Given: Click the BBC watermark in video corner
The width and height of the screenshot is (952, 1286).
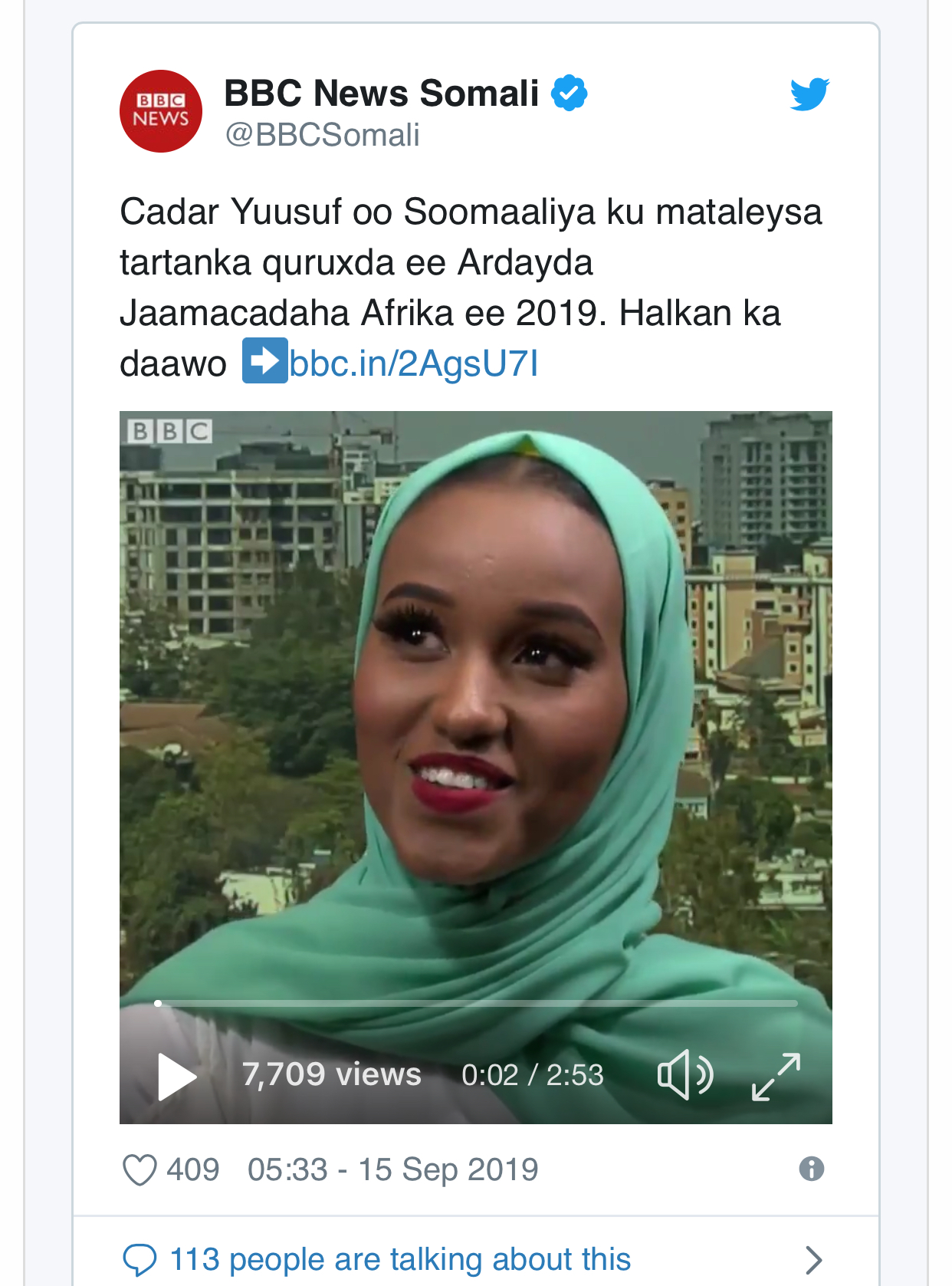Looking at the screenshot, I should tap(170, 431).
